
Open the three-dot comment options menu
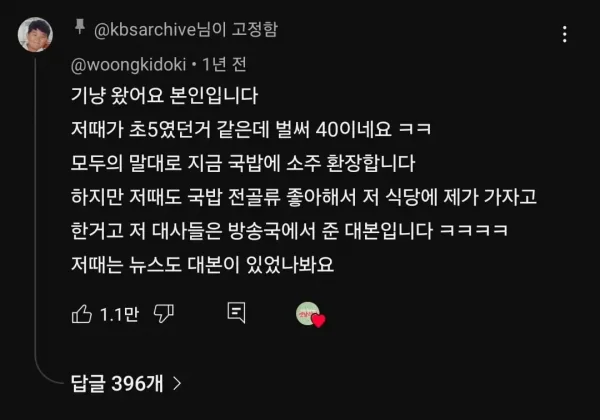point(565,34)
